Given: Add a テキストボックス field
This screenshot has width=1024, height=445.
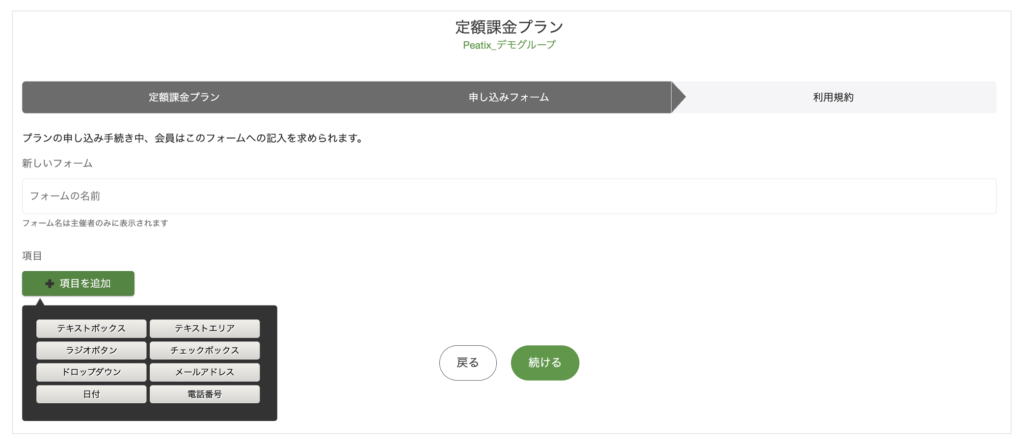Looking at the screenshot, I should coord(91,329).
